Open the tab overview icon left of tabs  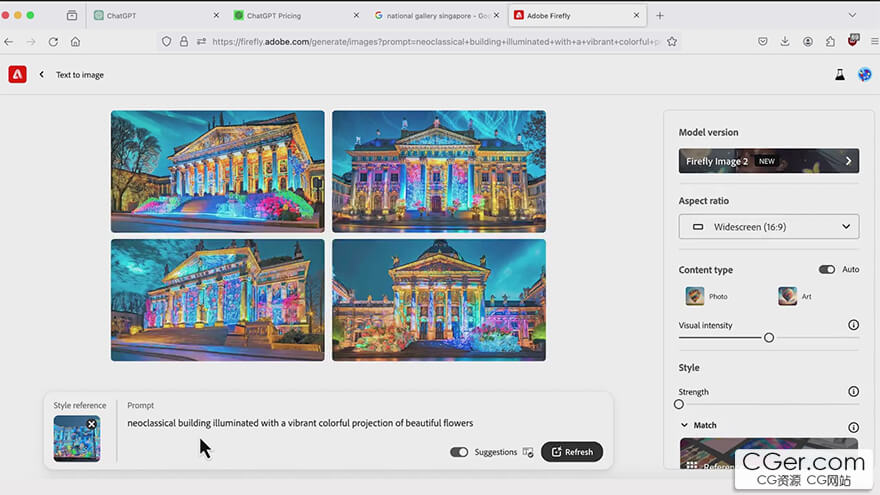[72, 16]
